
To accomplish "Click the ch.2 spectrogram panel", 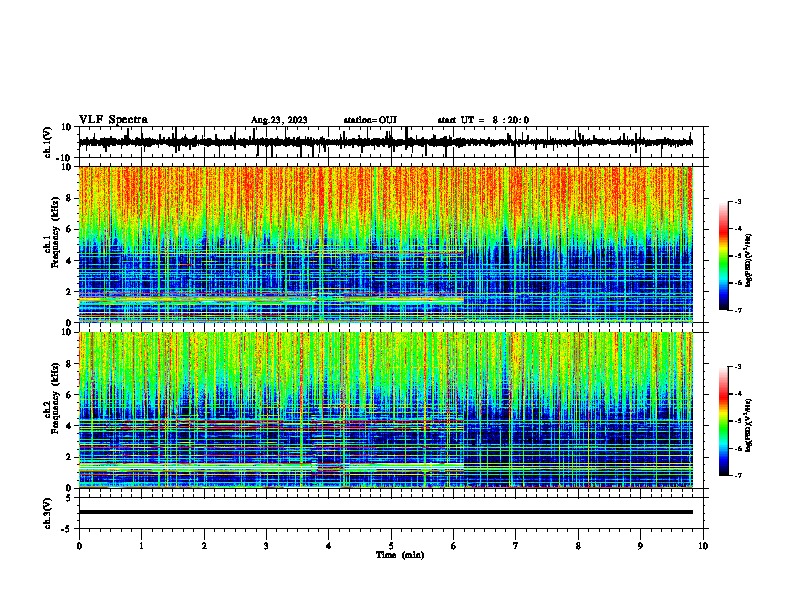I will tap(385, 410).
